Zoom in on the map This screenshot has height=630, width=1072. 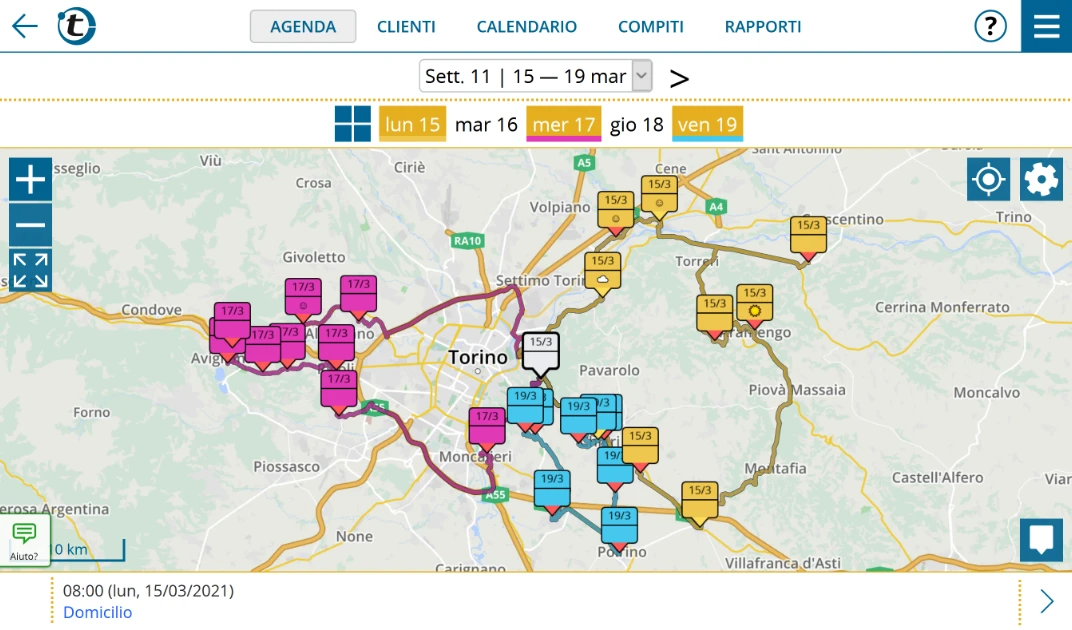pos(31,180)
